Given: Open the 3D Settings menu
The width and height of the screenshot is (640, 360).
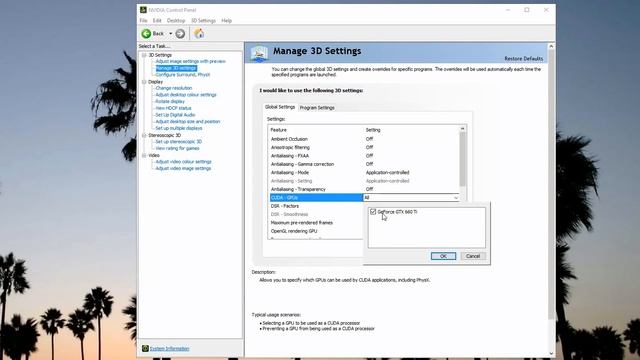Looking at the screenshot, I should [203, 20].
